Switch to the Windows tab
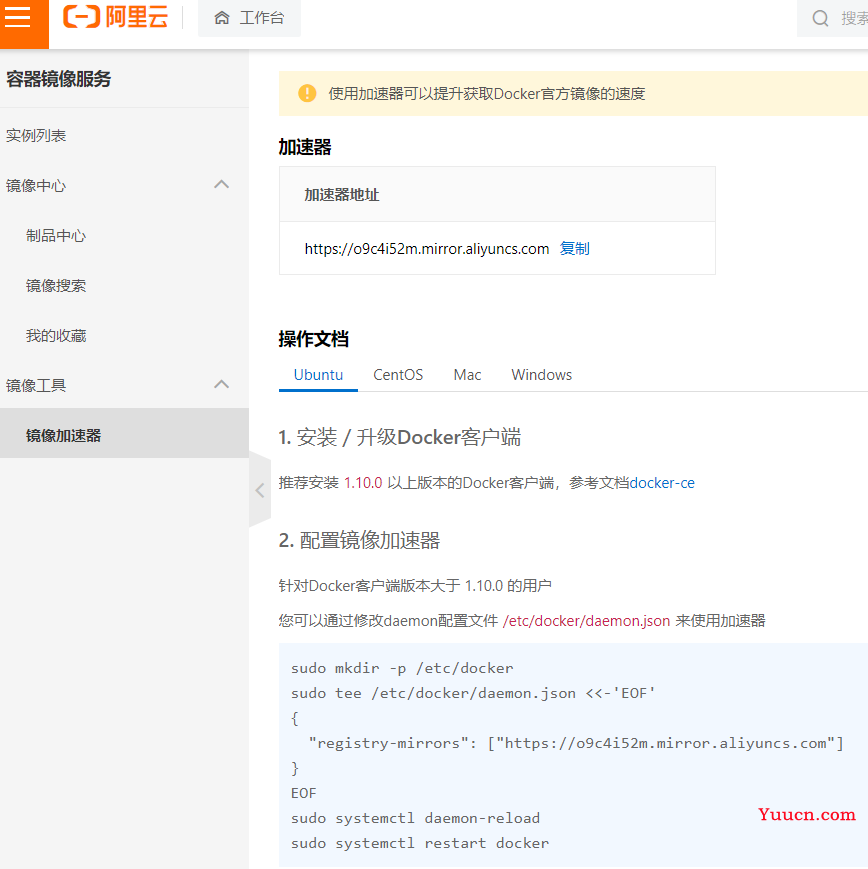 542,375
